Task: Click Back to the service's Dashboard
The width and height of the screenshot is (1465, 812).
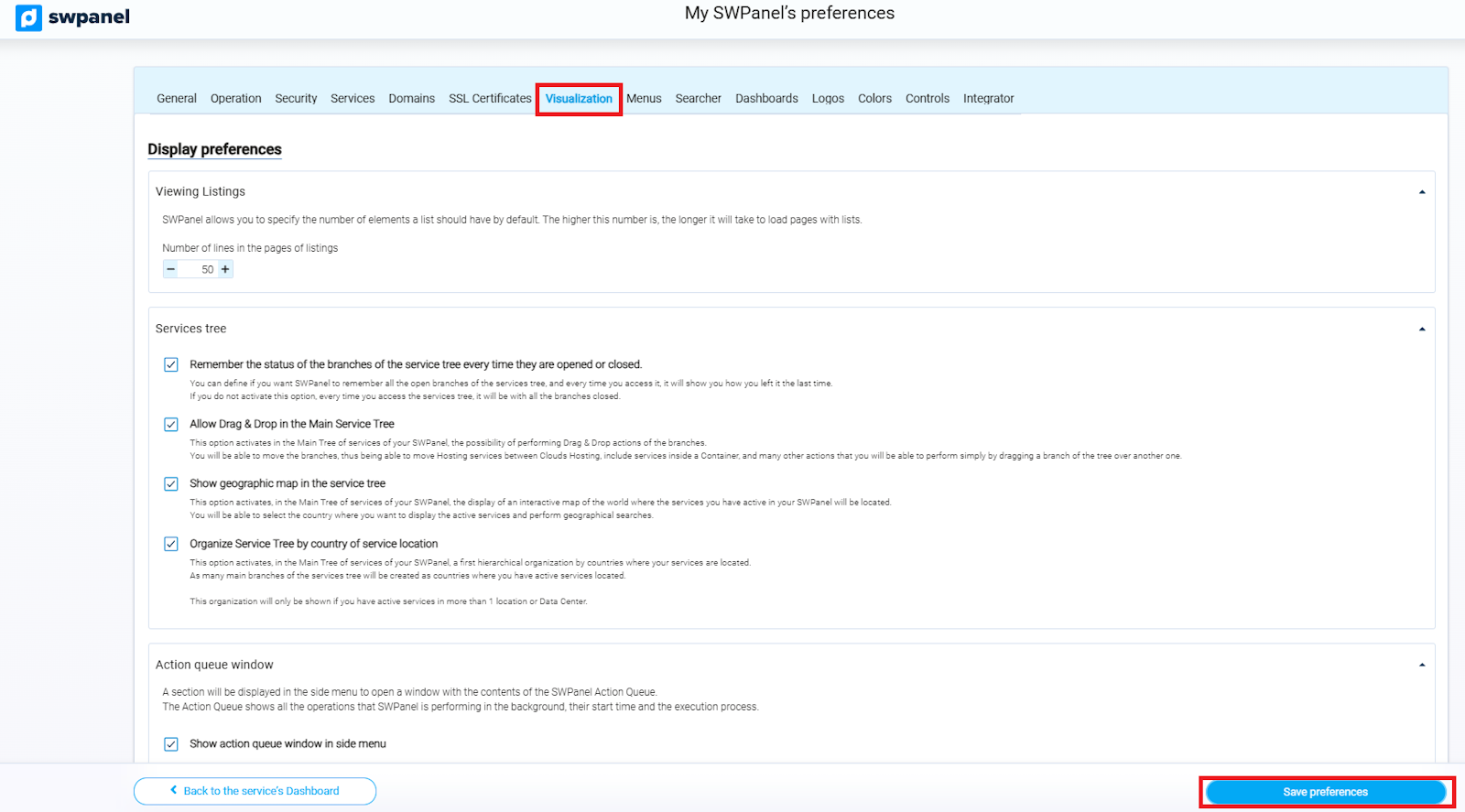Action: [x=255, y=791]
